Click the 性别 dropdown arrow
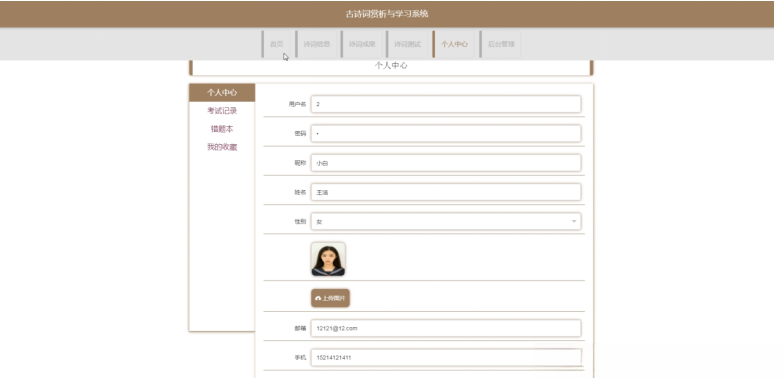The width and height of the screenshot is (783, 378). [574, 221]
